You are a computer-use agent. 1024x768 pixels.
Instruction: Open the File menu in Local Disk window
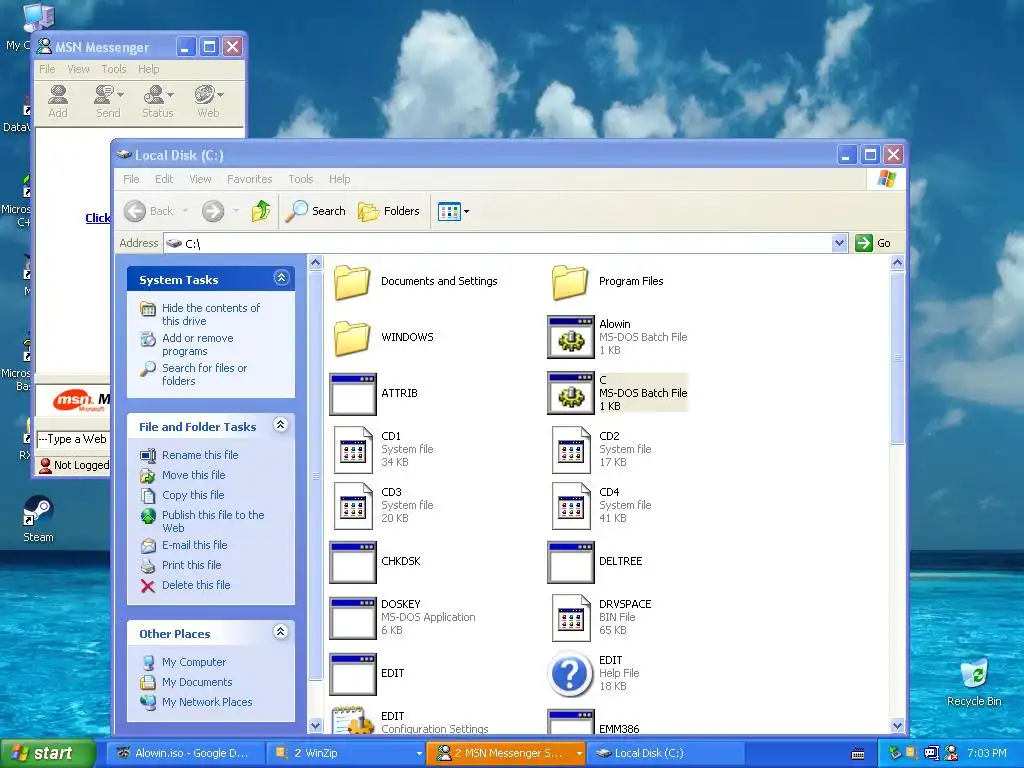click(x=131, y=179)
